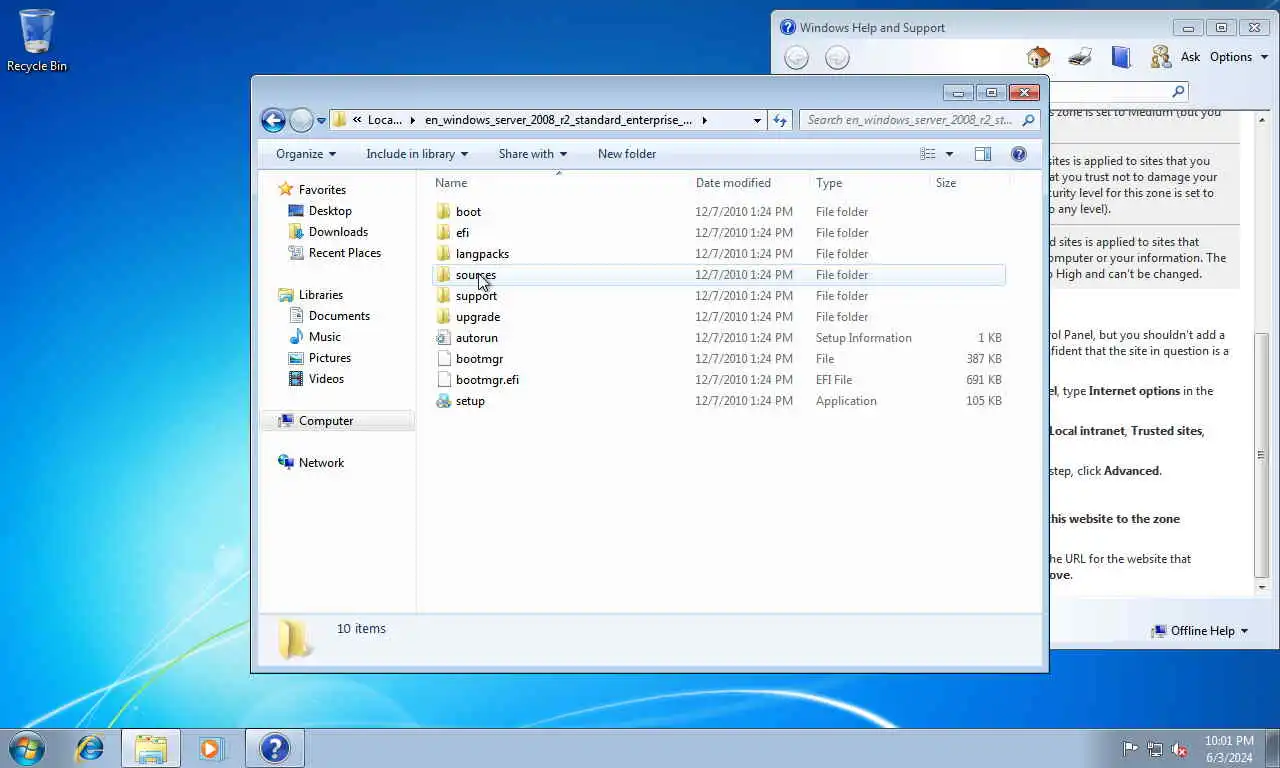Change view with the view icon
This screenshot has height=768, width=1280.
928,154
